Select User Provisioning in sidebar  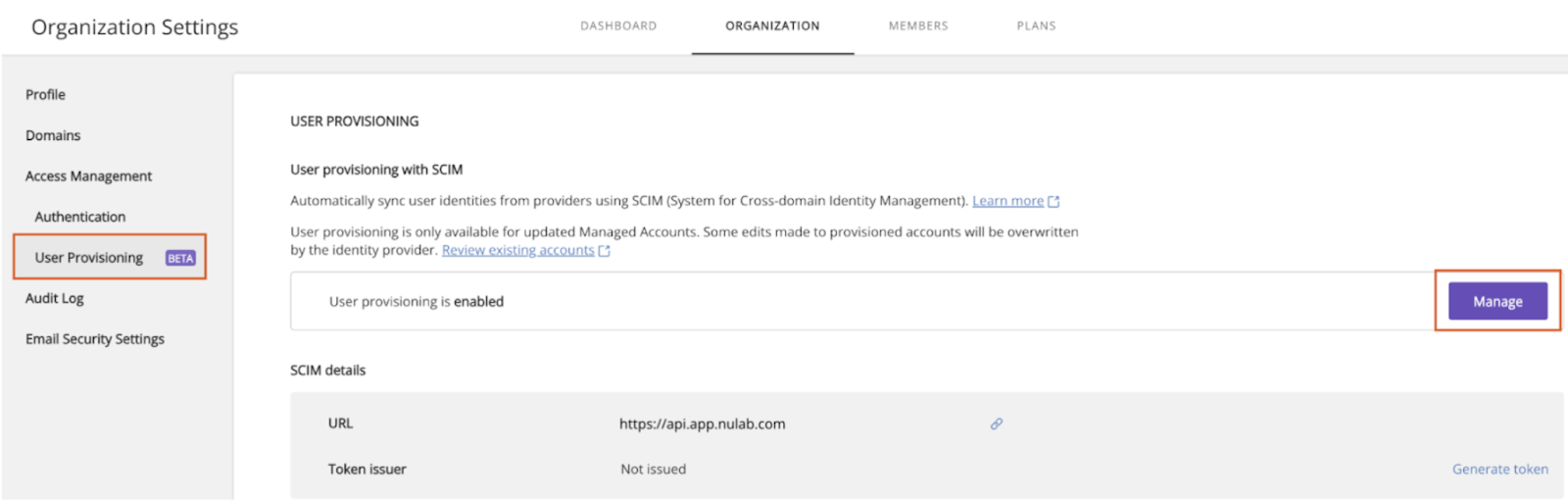coord(89,258)
